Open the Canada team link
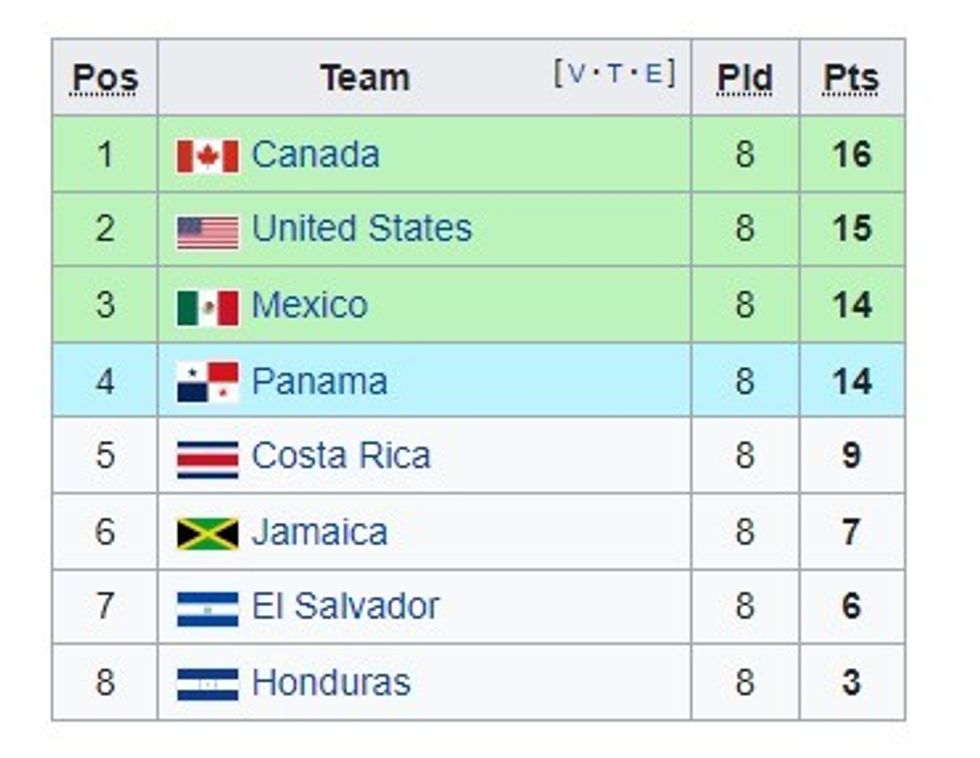Image resolution: width=980 pixels, height=758 pixels. [315, 155]
